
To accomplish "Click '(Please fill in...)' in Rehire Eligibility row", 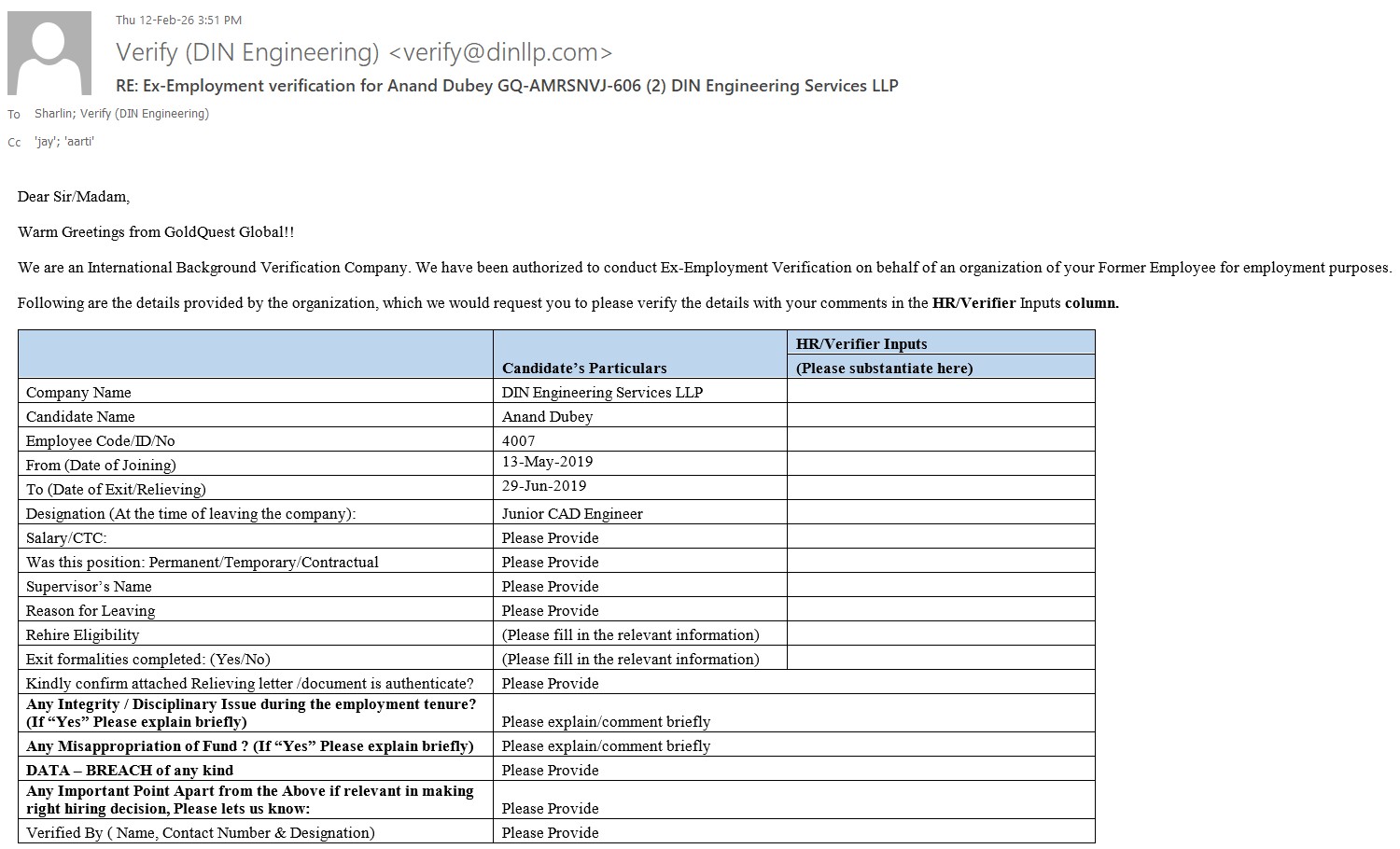I will click(x=631, y=634).
